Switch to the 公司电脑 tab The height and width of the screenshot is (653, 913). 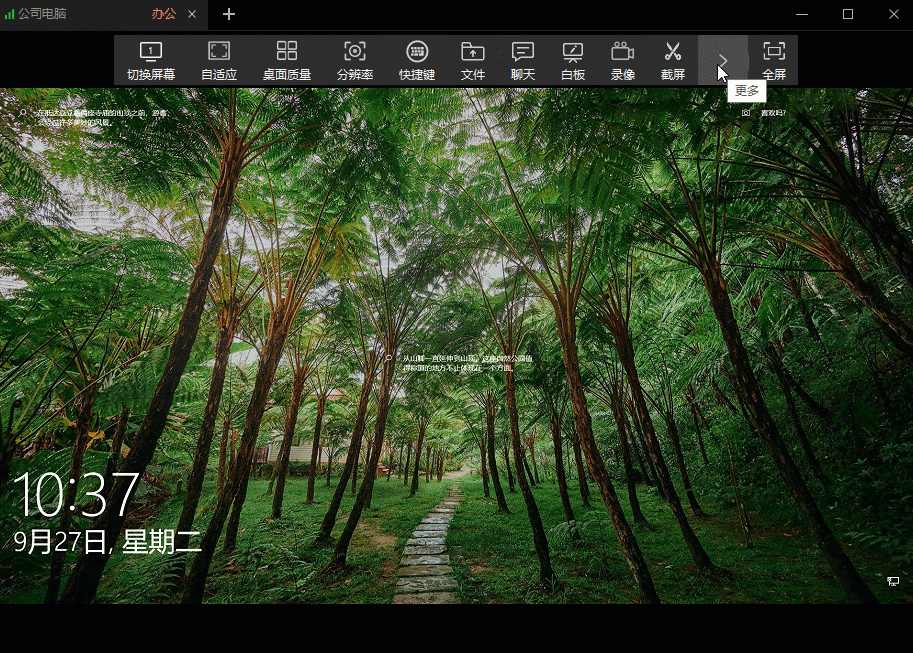(43, 14)
